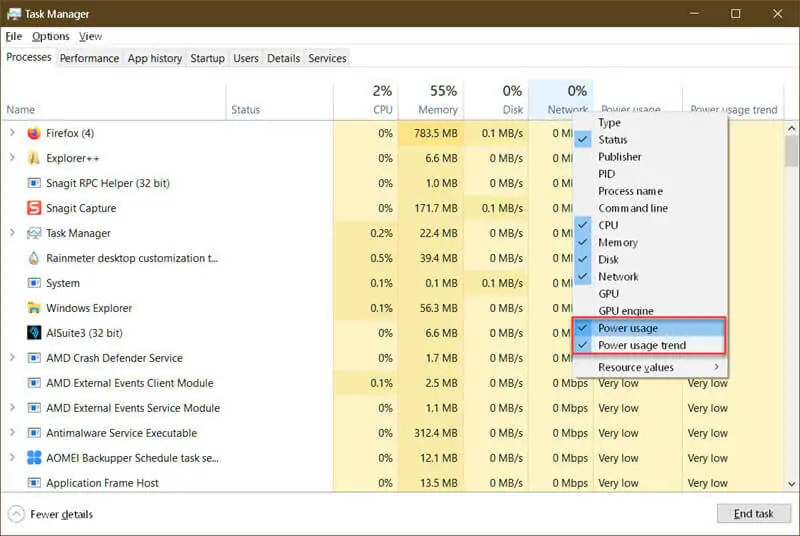This screenshot has height=536, width=800.
Task: Click the vertical scrollbar down arrow
Action: tap(791, 483)
